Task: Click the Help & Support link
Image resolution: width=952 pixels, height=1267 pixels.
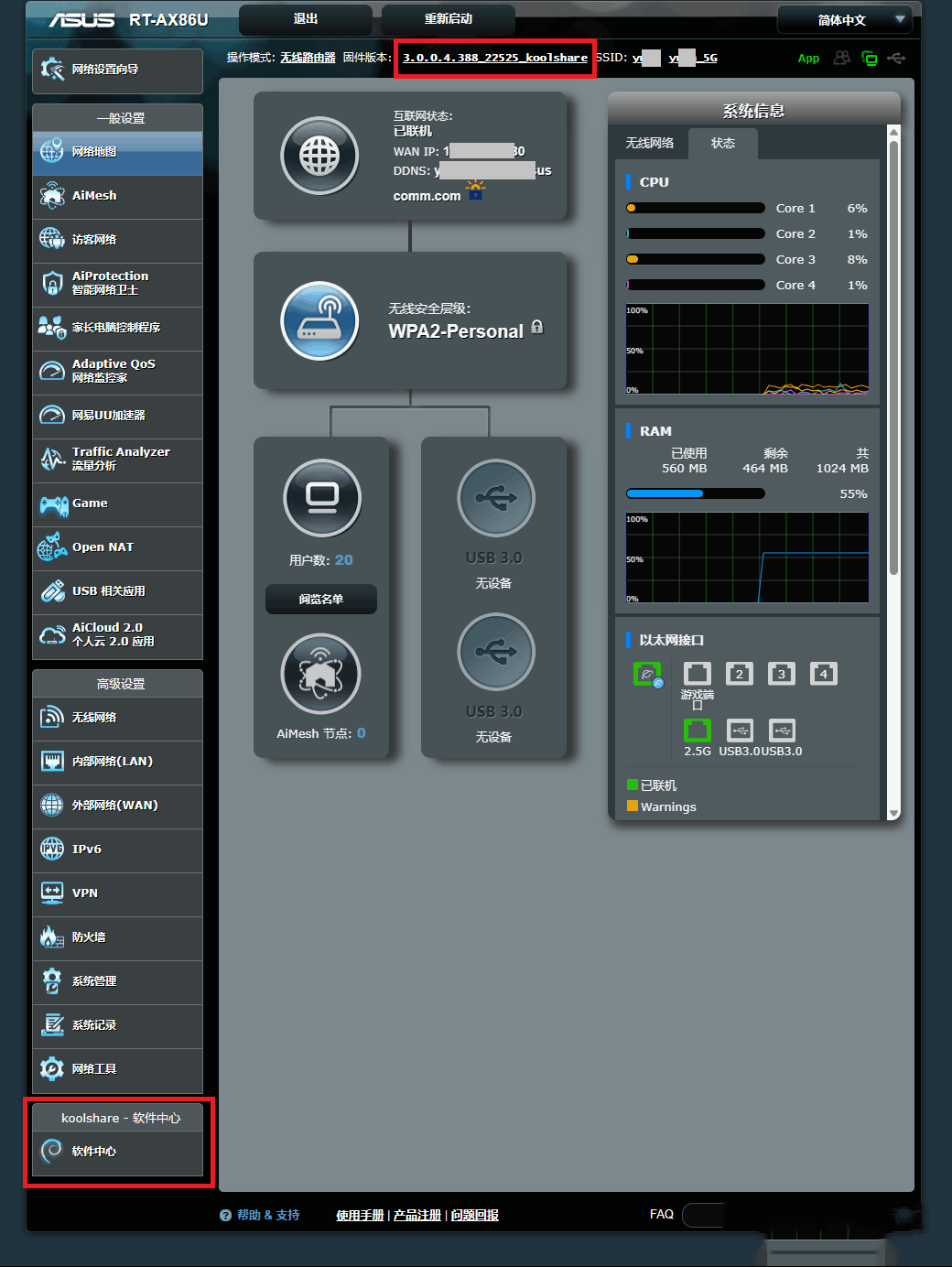Action: [260, 1216]
